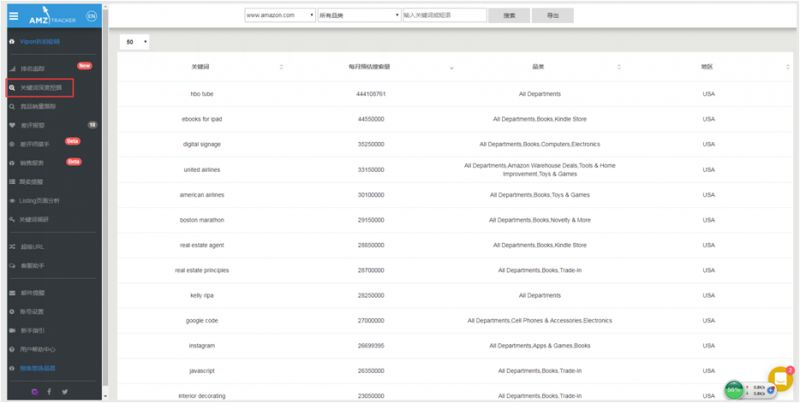The image size is (800, 403).
Task: Open the sidebar entry with envelope icon
Action: (28, 293)
